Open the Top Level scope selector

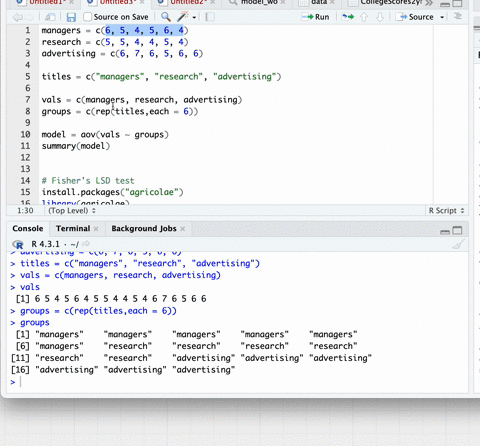[x=72, y=211]
